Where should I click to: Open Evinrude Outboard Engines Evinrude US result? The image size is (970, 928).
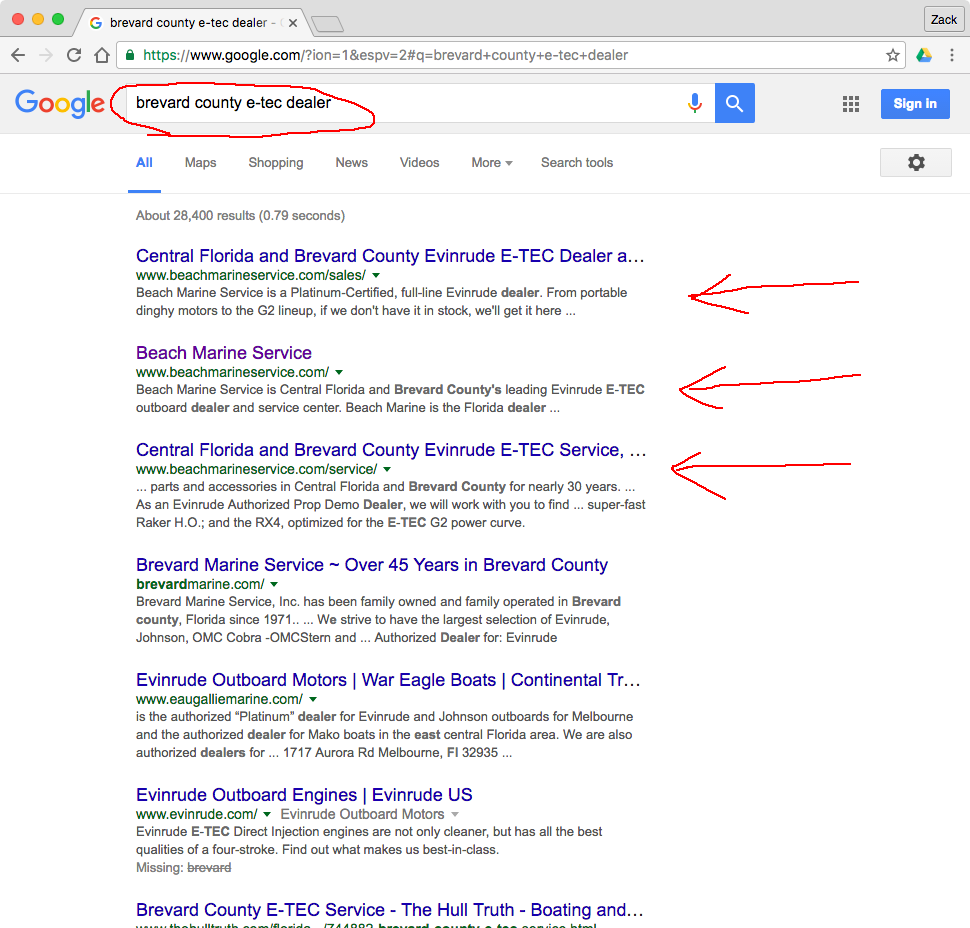(x=304, y=795)
